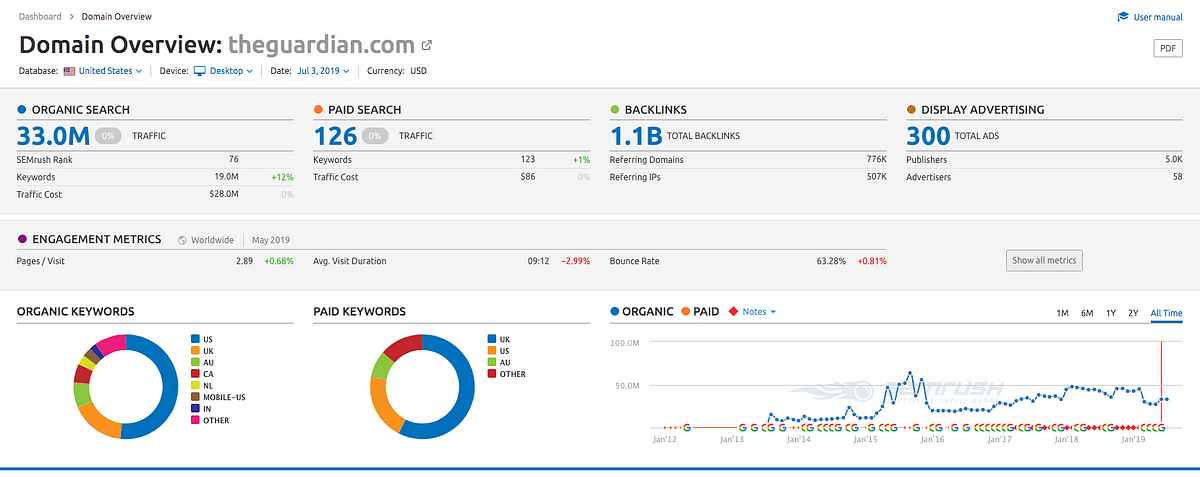
Task: Click the User manual graduation cap icon
Action: (1123, 17)
